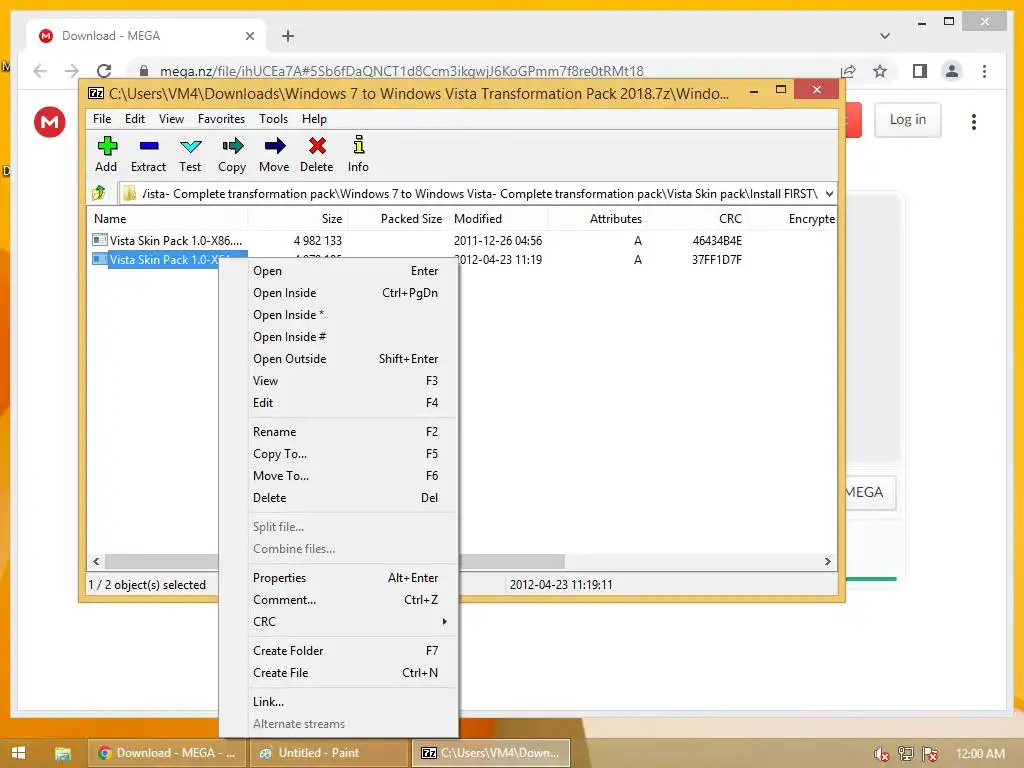Screen dimensions: 1024x768
Task: Choose Delete in context menu
Action: tap(347, 498)
